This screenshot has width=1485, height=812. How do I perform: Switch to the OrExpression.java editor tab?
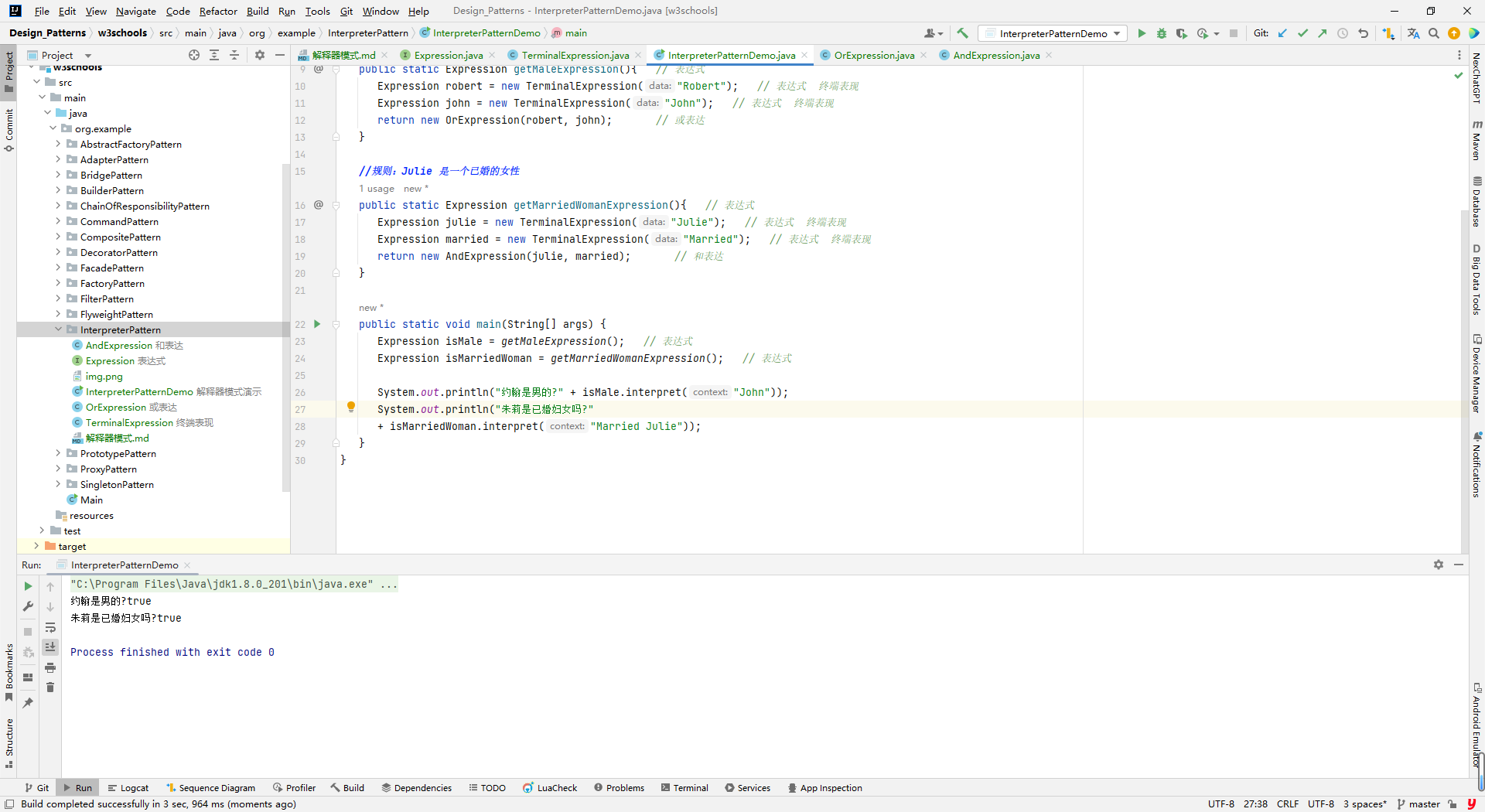(873, 55)
